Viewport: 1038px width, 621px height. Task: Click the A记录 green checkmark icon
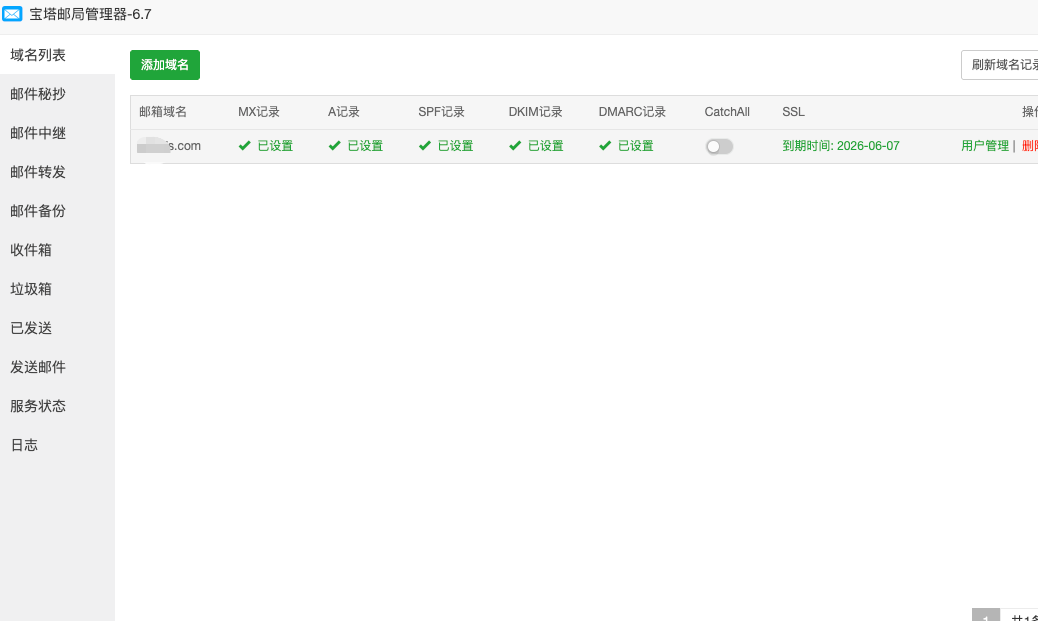(x=335, y=146)
